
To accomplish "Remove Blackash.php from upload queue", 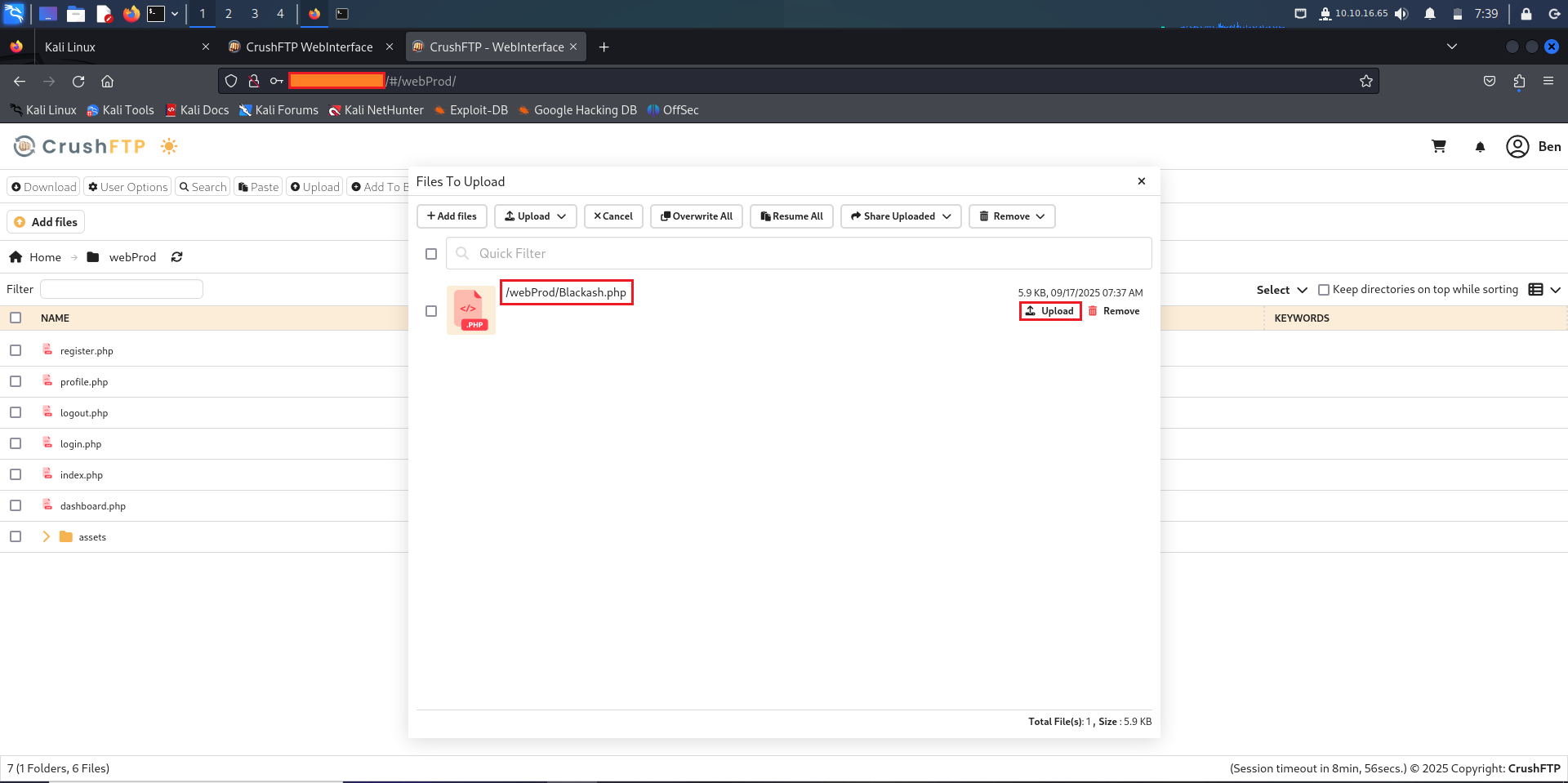I will 1114,311.
